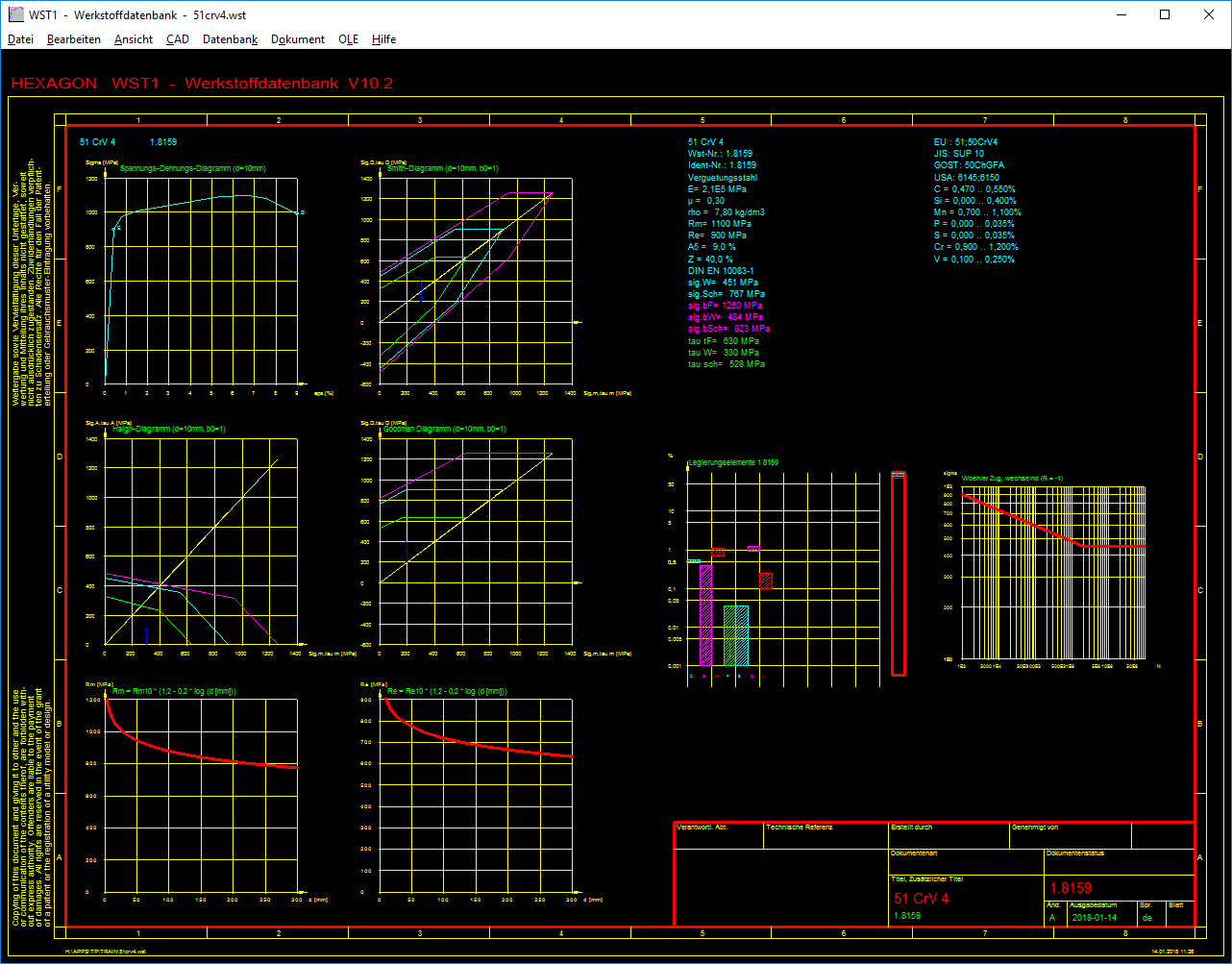Viewport: 1232px width, 964px height.
Task: Maximize the WST1 window
Action: point(1165,15)
